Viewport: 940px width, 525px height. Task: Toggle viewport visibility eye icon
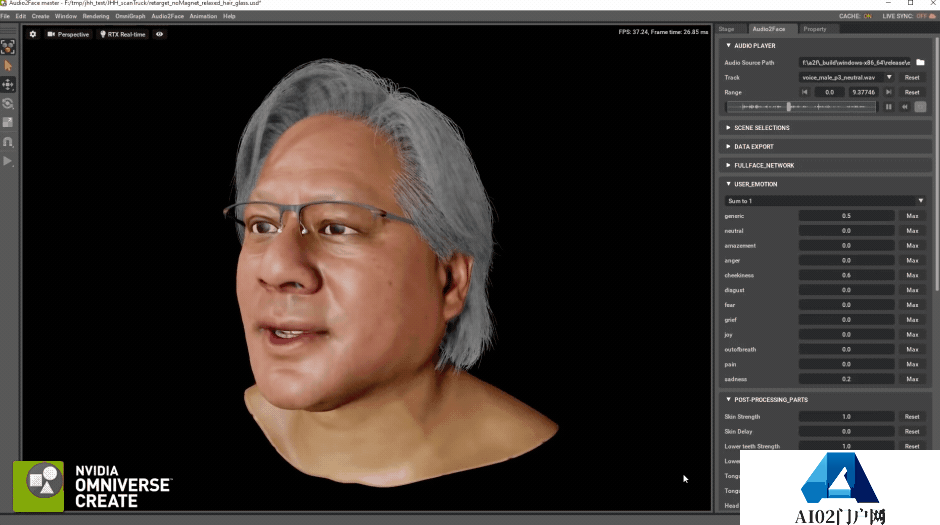click(x=160, y=34)
